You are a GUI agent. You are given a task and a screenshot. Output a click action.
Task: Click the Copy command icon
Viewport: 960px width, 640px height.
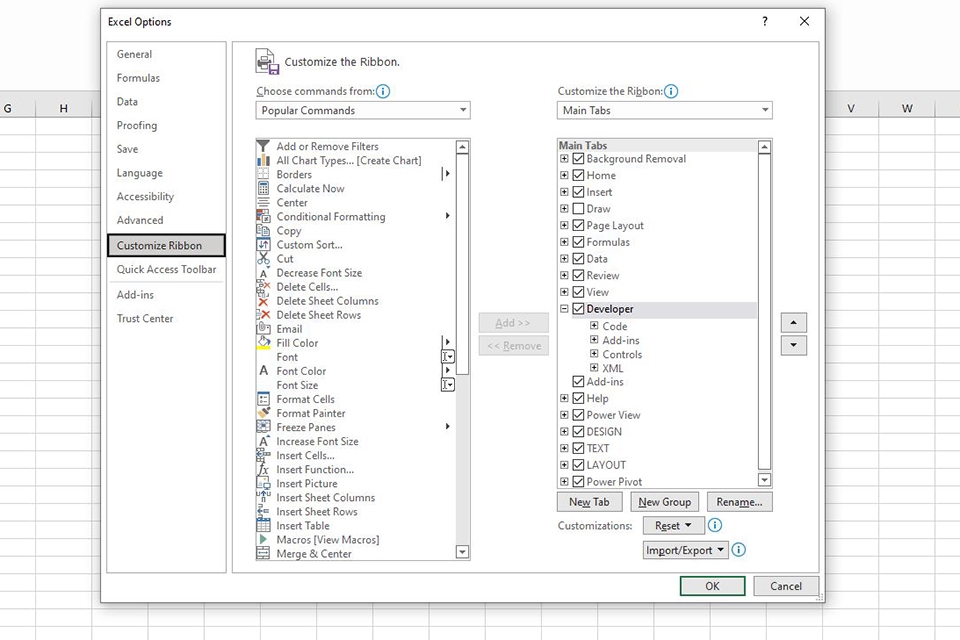(x=263, y=231)
